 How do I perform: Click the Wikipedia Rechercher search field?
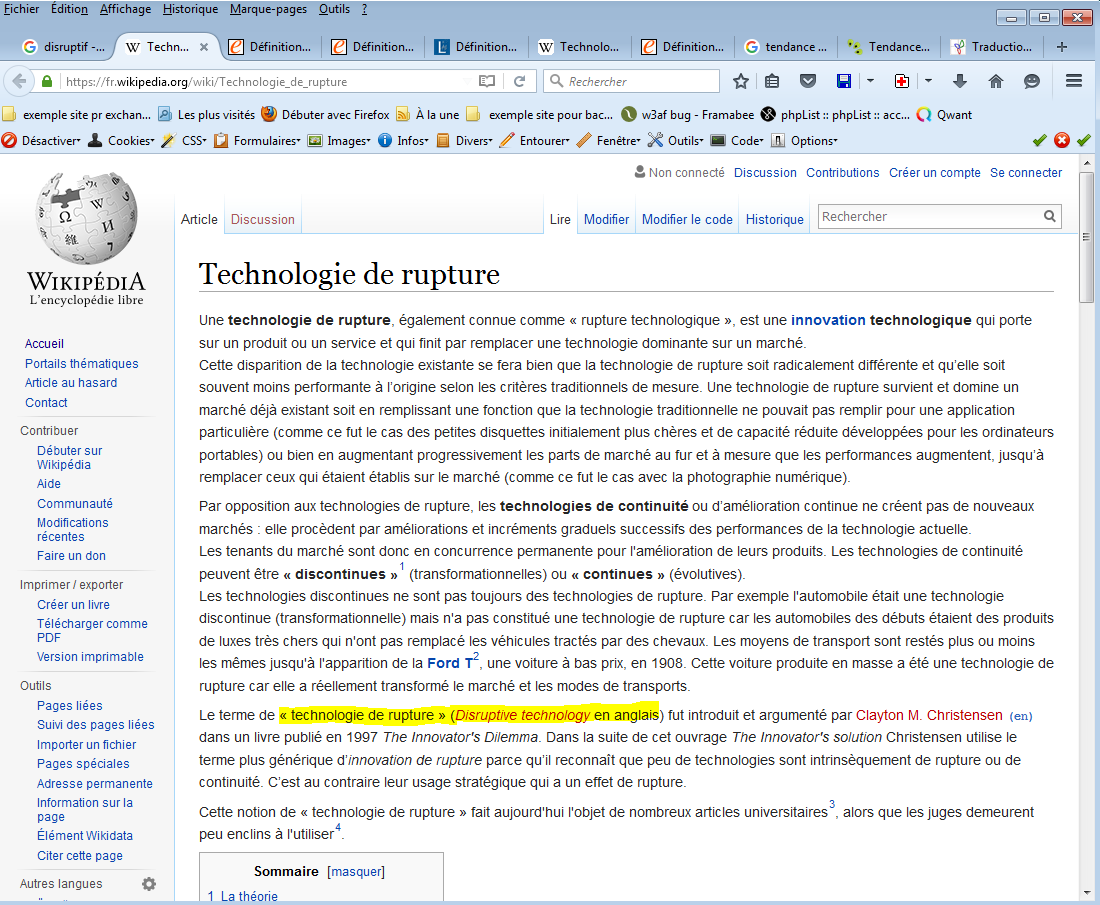(928, 216)
